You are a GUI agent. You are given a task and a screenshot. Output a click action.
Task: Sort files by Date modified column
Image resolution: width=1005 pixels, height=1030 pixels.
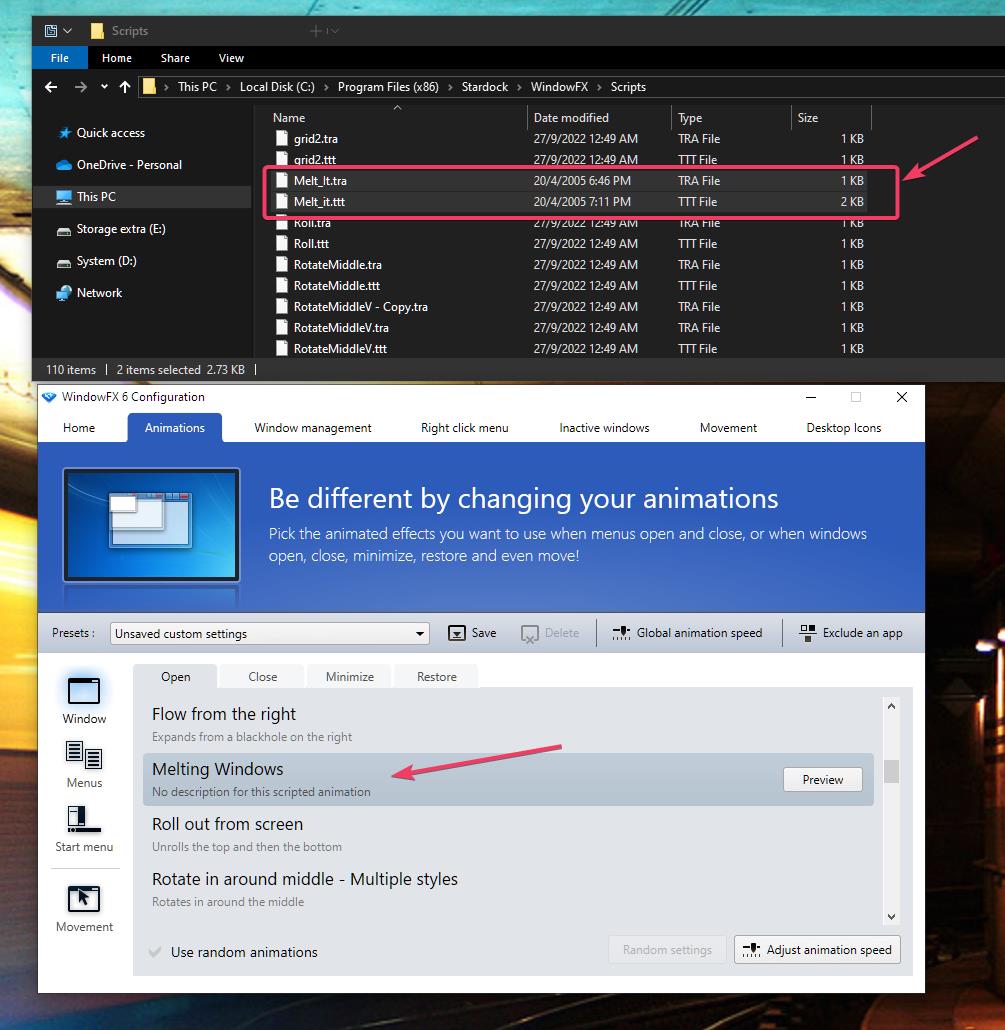pyautogui.click(x=571, y=118)
